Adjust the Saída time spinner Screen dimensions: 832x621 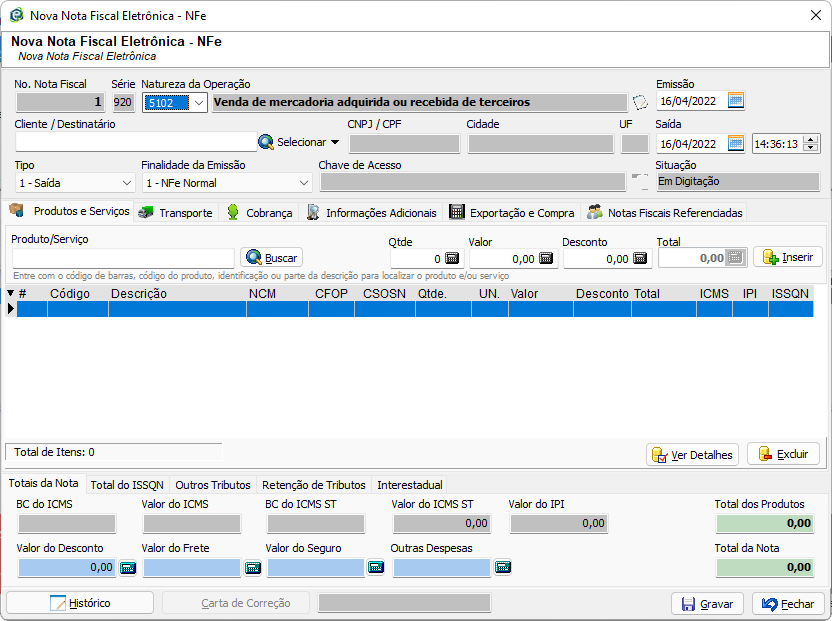811,143
